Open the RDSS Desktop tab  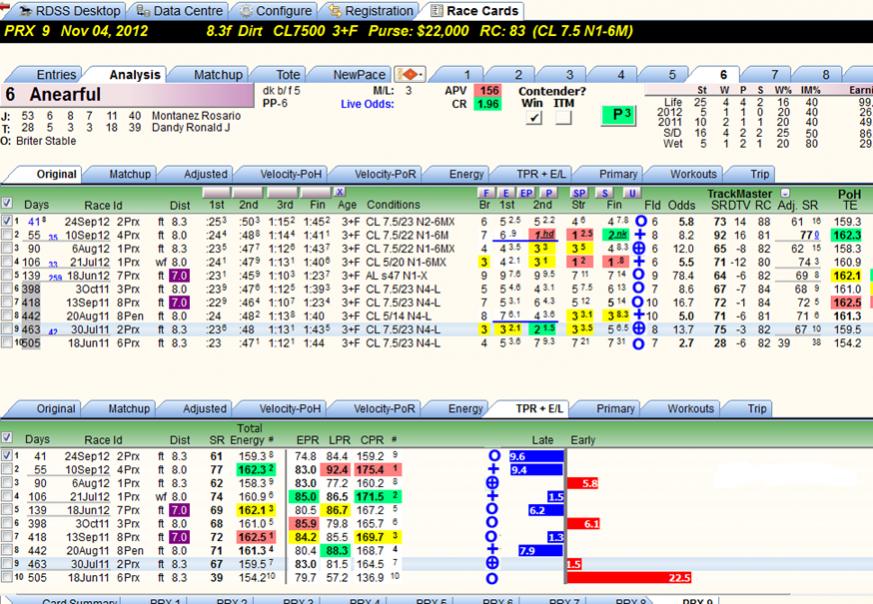click(x=69, y=11)
